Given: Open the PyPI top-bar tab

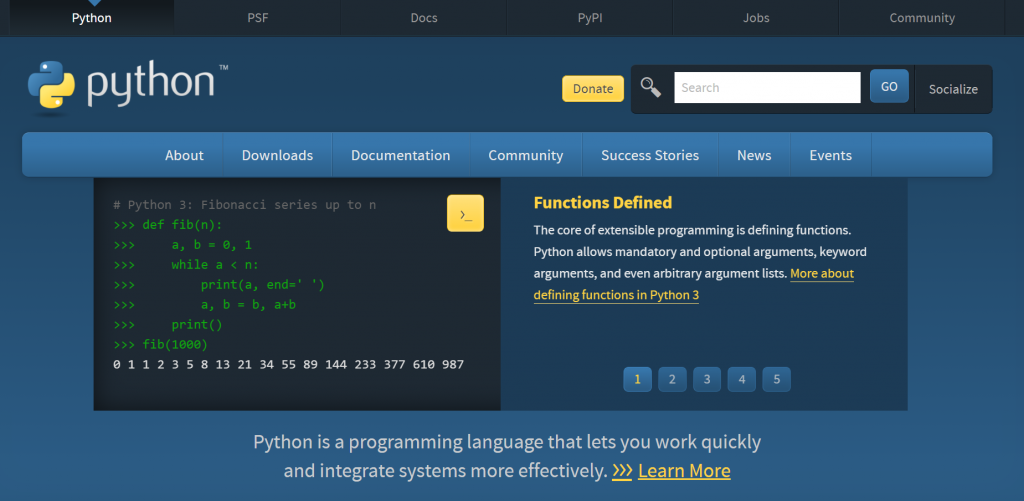Looking at the screenshot, I should 590,18.
